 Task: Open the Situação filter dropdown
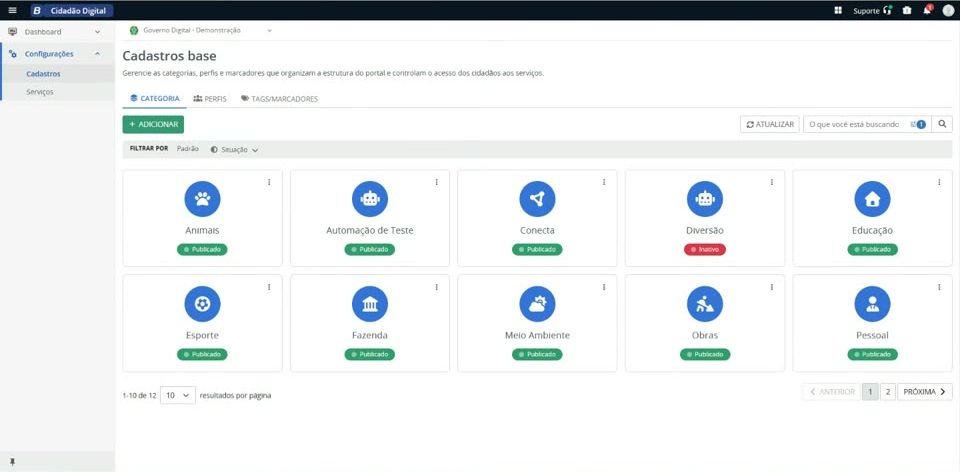coord(234,149)
